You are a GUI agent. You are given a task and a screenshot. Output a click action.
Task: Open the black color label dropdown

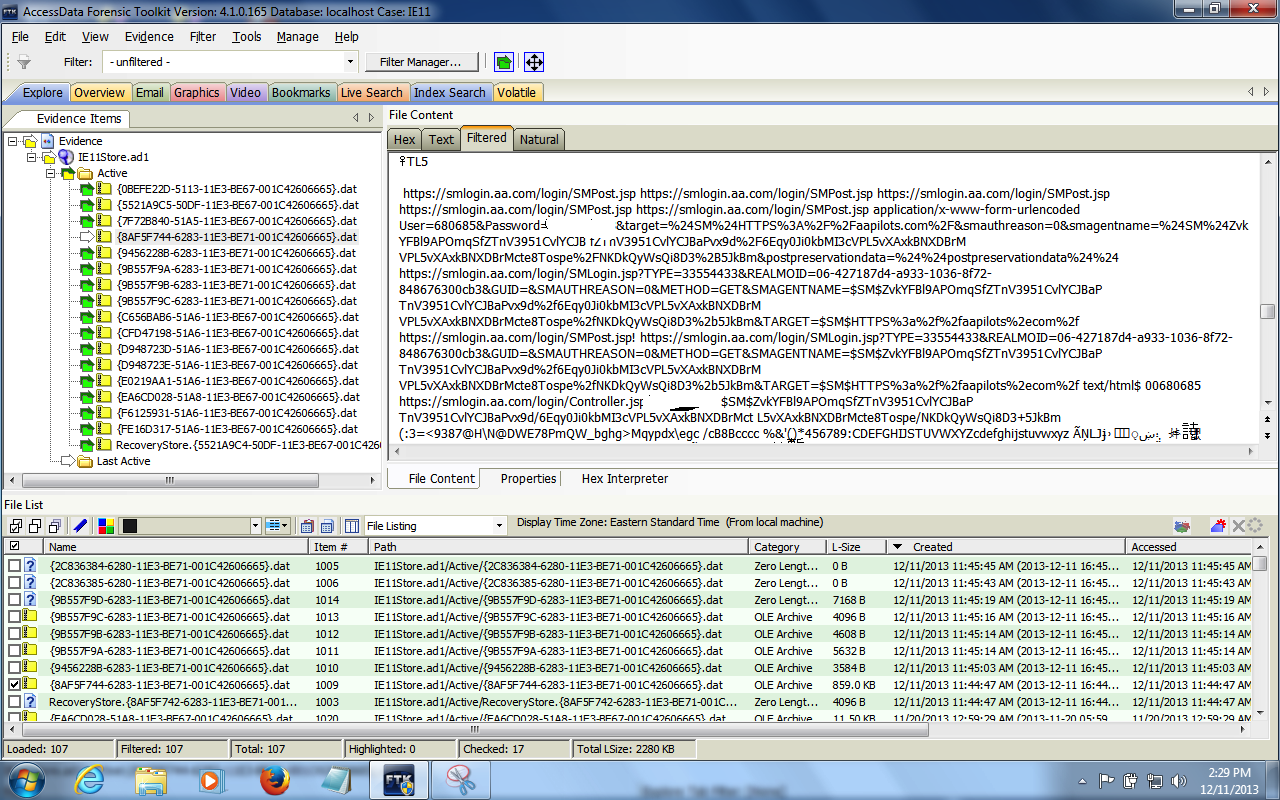256,526
